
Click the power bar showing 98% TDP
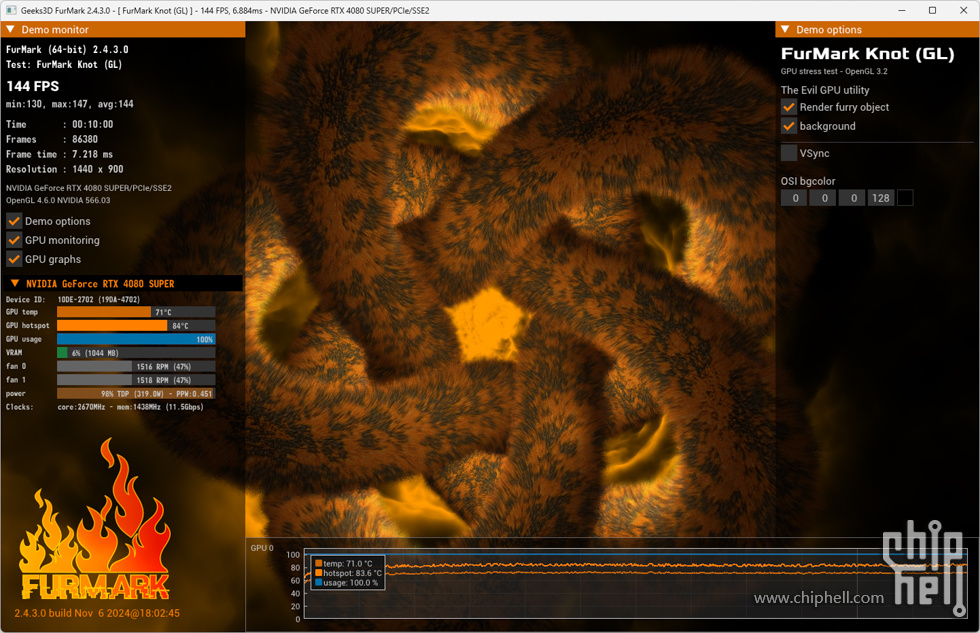(136, 394)
